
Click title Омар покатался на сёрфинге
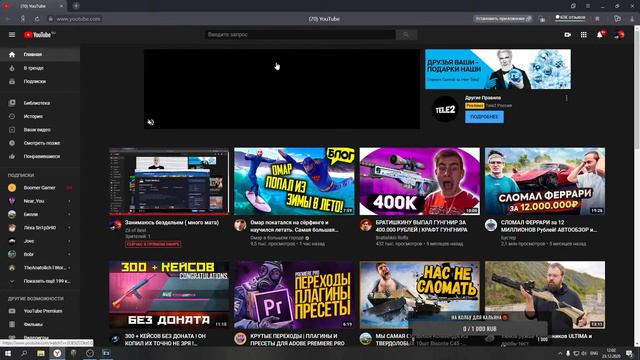[294, 226]
